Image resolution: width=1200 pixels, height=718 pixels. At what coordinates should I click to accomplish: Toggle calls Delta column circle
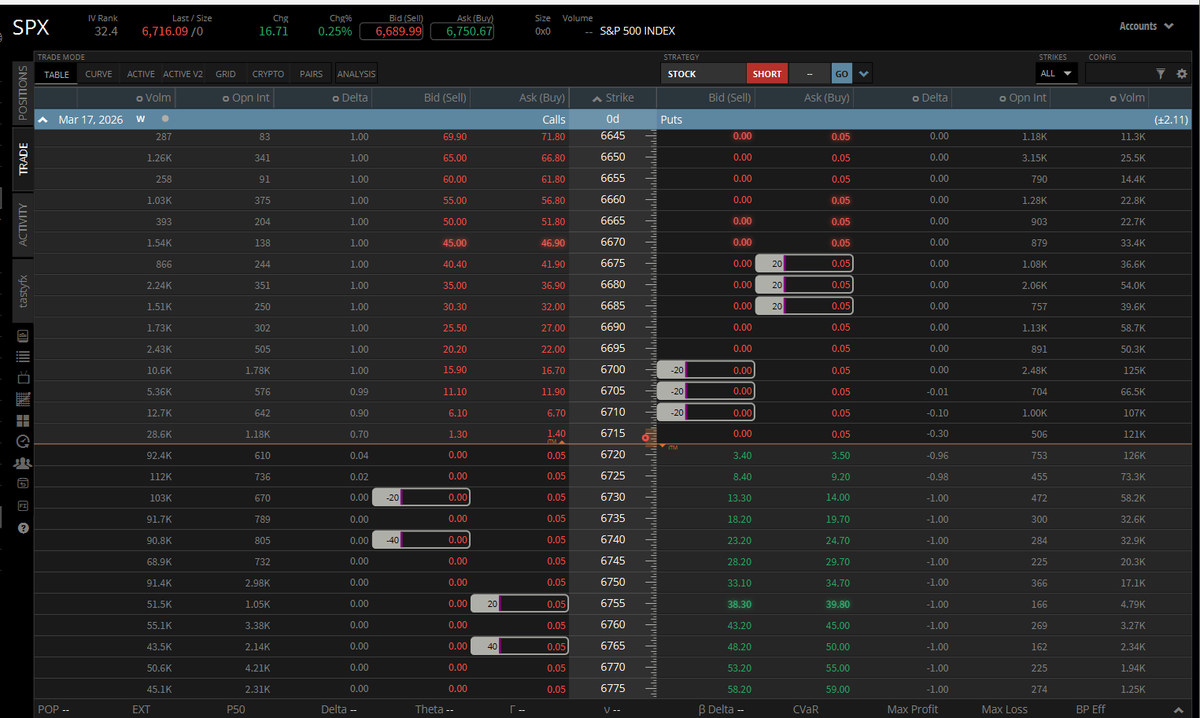point(334,98)
